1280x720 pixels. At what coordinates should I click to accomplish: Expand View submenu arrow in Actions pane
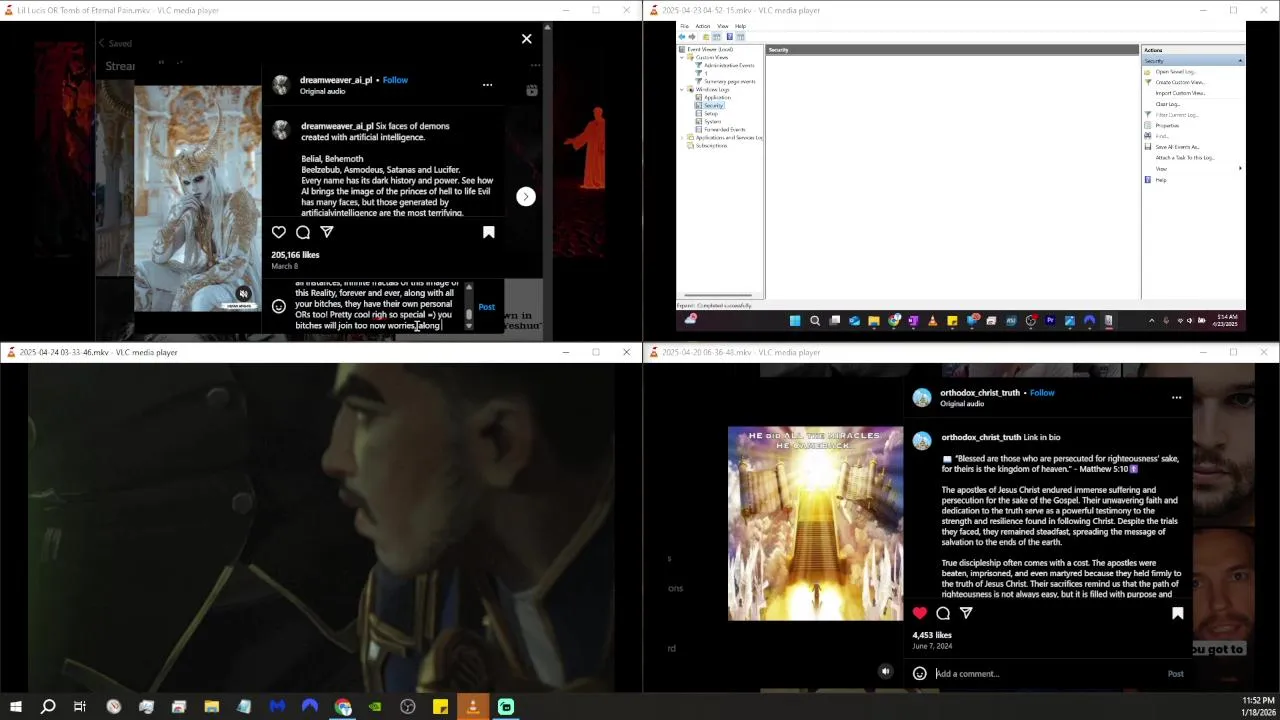[x=1240, y=168]
